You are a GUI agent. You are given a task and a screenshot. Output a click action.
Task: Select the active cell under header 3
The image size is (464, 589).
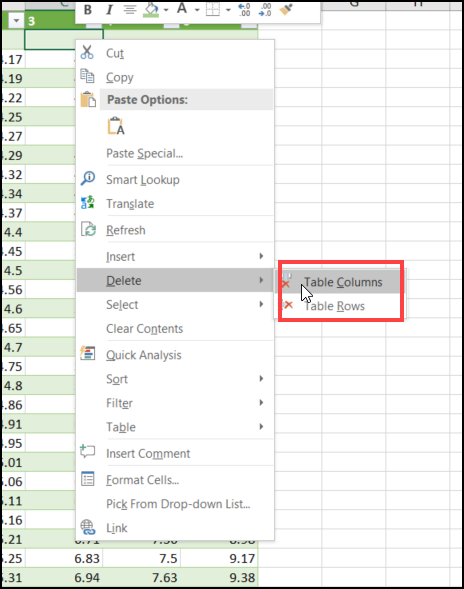pos(63,39)
